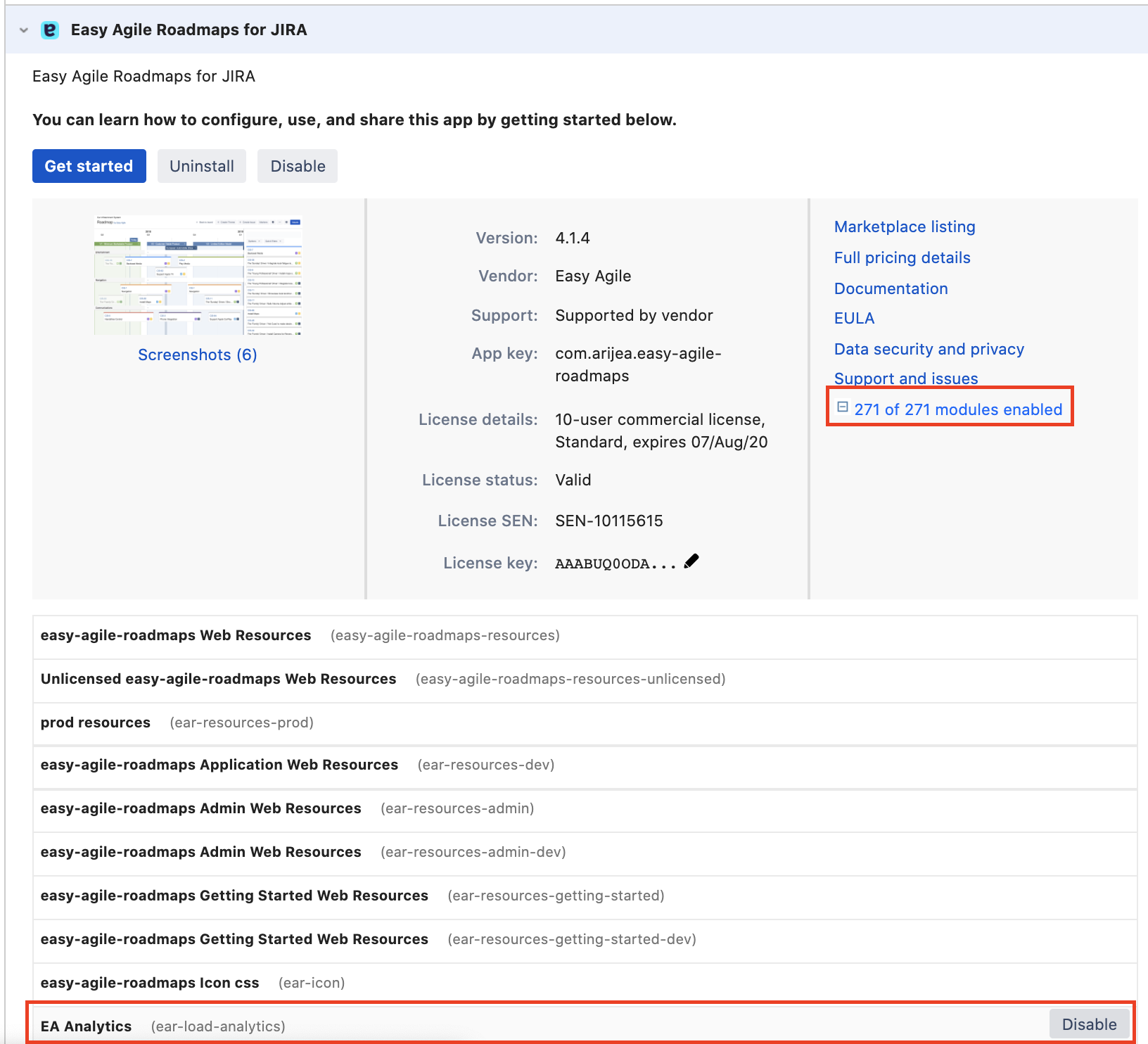This screenshot has width=1148, height=1044.
Task: Disable the EA Analytics module
Action: coord(1089,1024)
